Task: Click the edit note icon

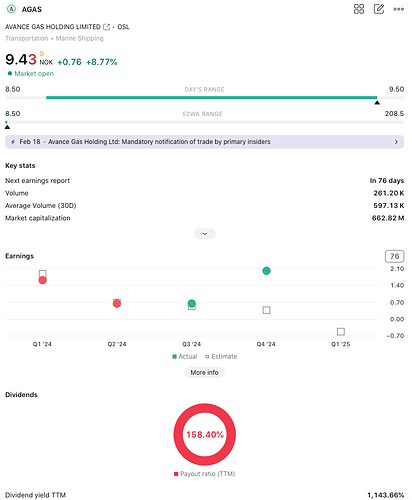Action: tap(379, 9)
